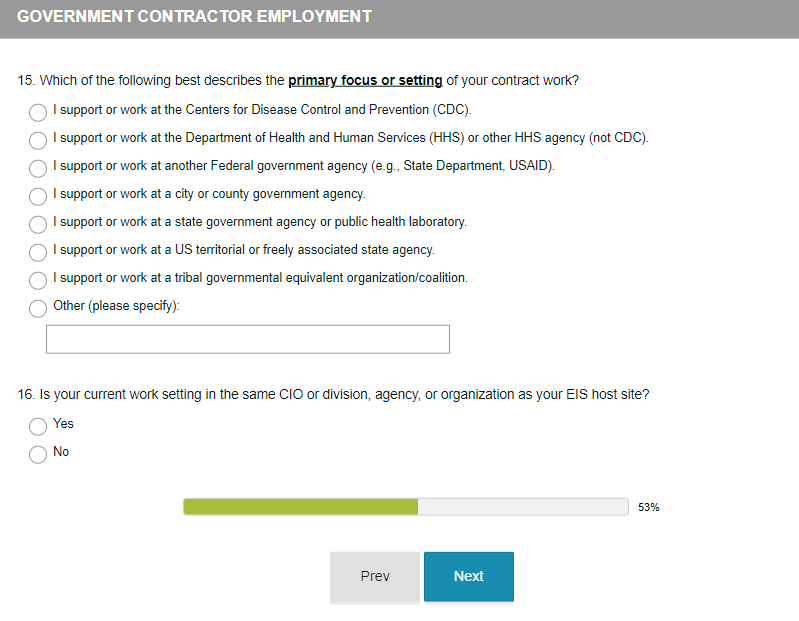Click the 'Government Contractor Employment' section header
The image size is (799, 621).
click(x=194, y=17)
